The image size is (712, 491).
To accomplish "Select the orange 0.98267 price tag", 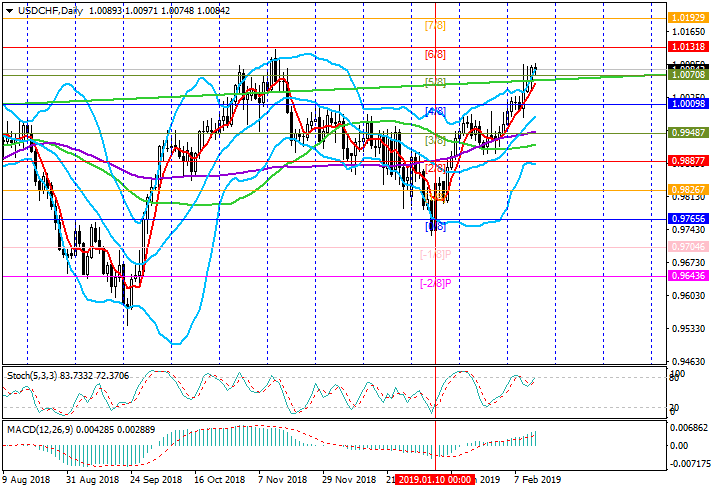I will point(689,189).
